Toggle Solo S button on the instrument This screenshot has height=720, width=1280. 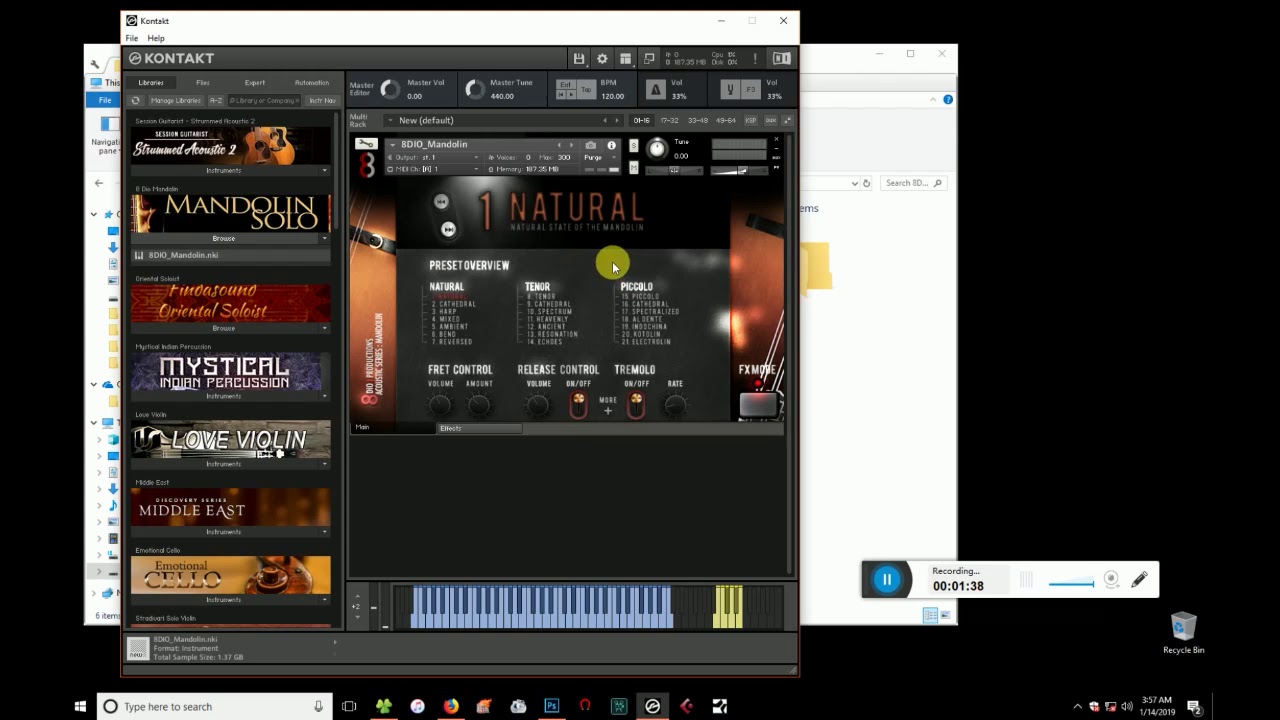tap(633, 145)
